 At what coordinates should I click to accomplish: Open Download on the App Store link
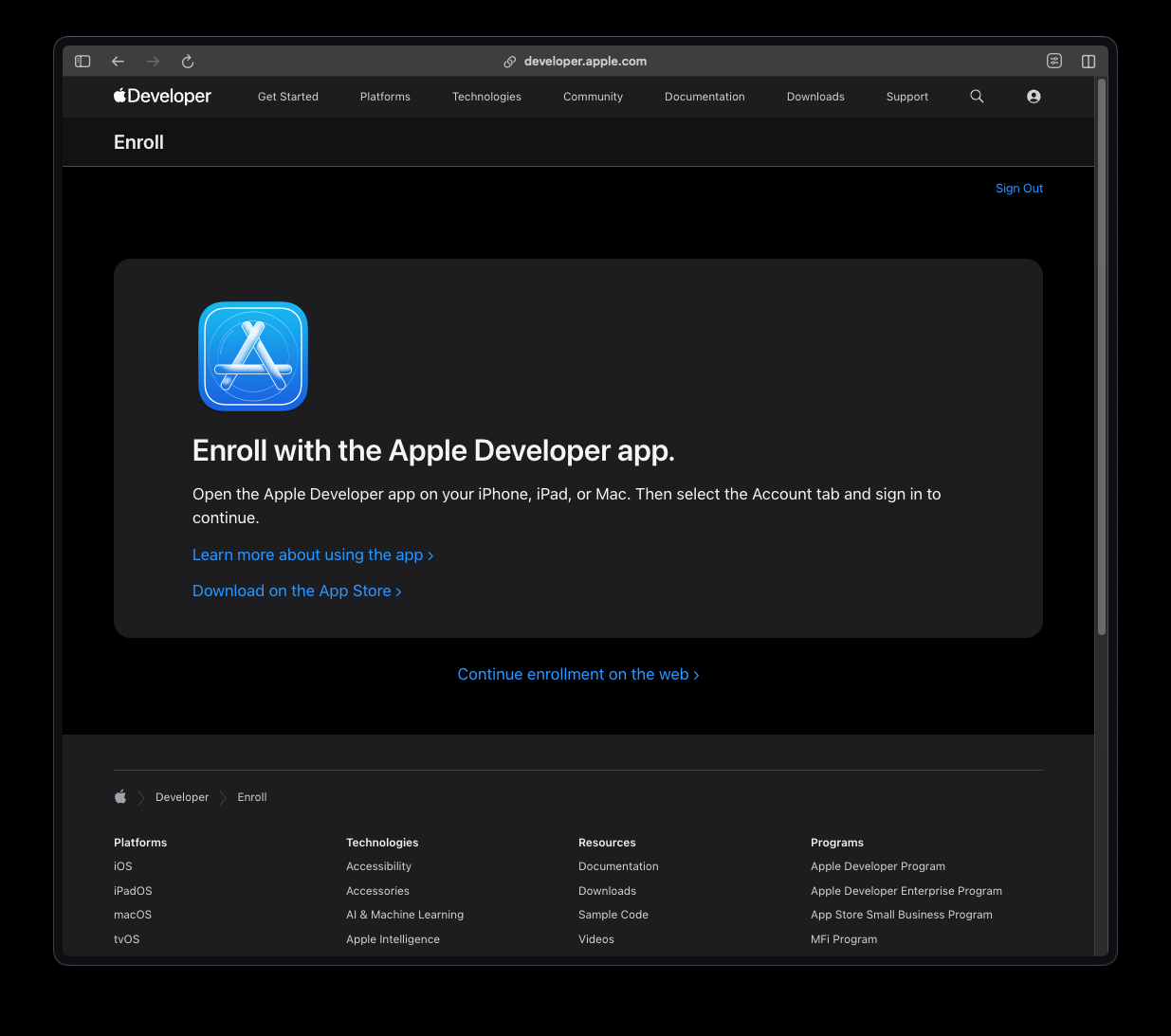tap(297, 591)
